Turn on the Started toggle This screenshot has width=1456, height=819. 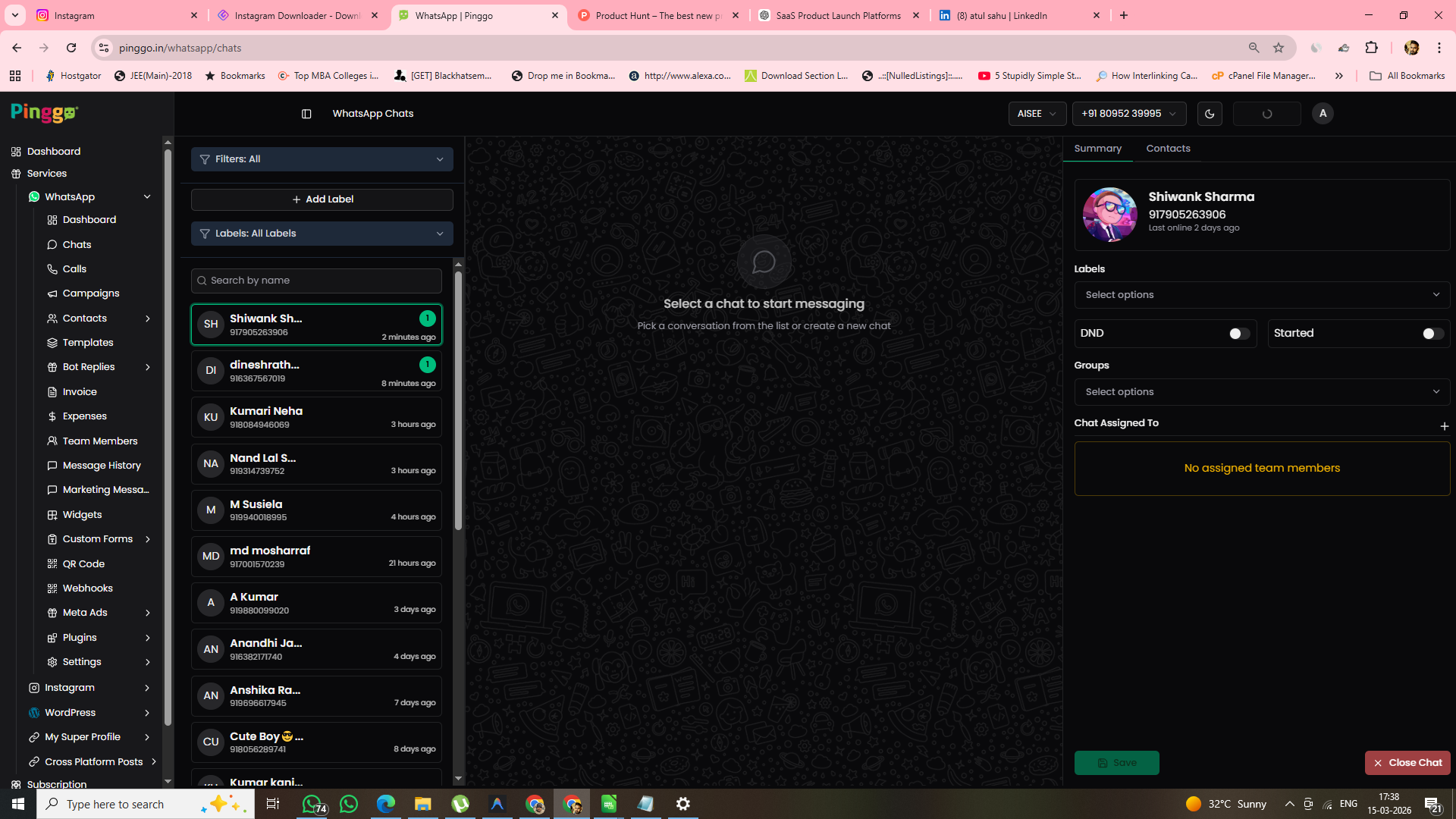tap(1432, 334)
